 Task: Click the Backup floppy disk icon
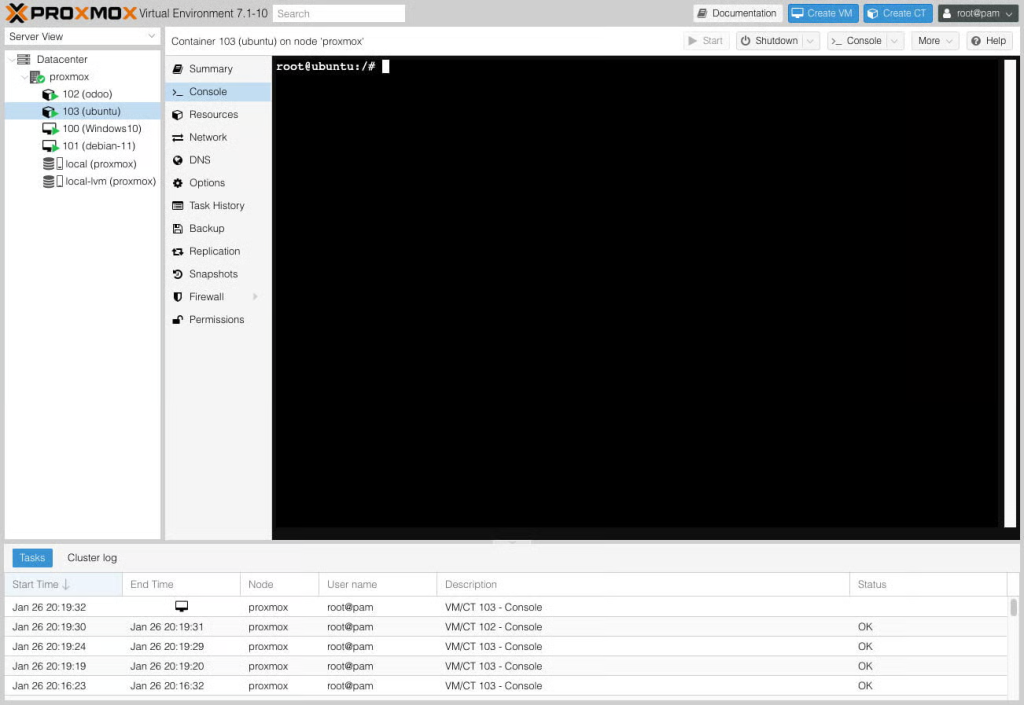click(x=178, y=228)
